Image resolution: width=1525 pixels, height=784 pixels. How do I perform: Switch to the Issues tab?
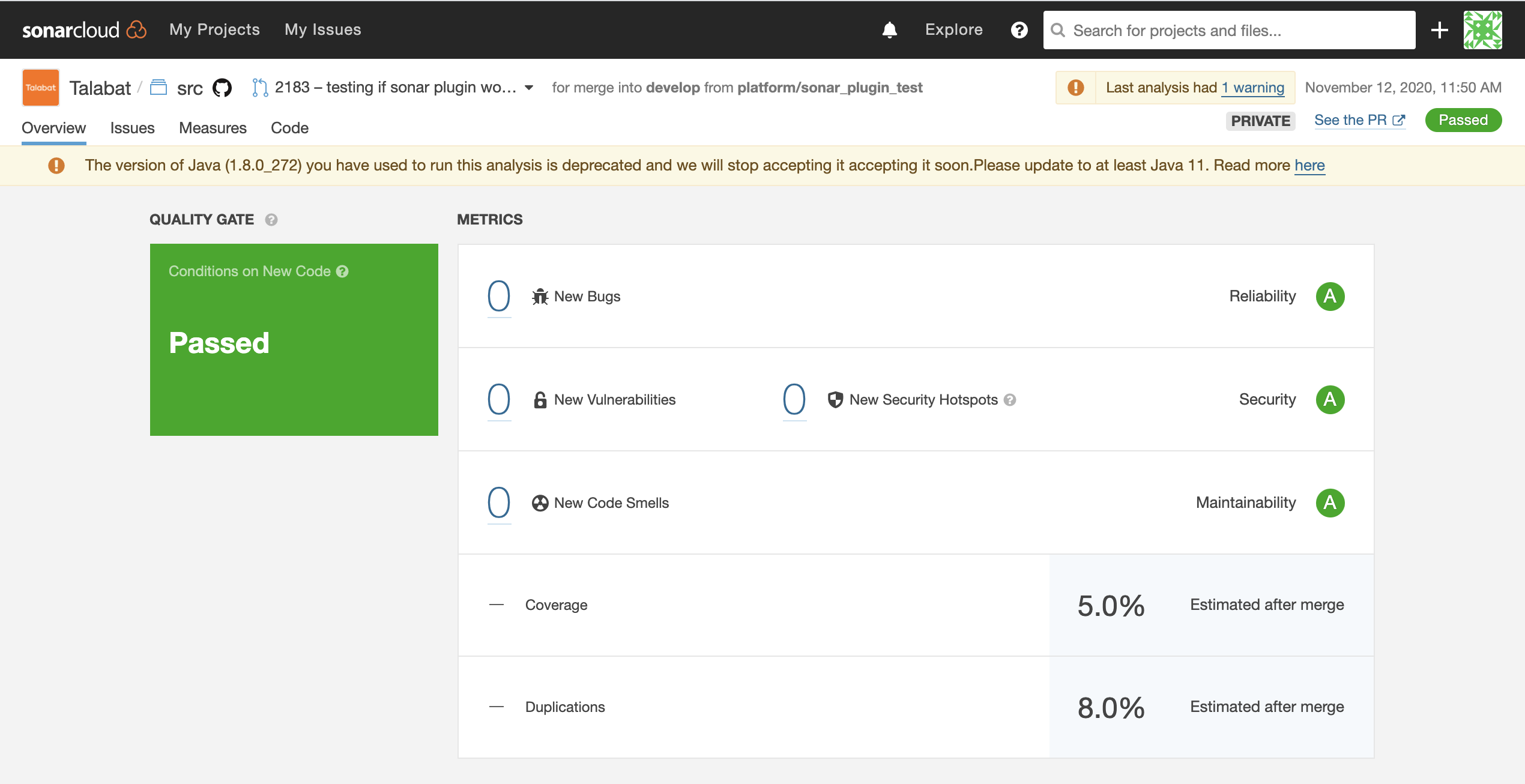click(x=132, y=128)
